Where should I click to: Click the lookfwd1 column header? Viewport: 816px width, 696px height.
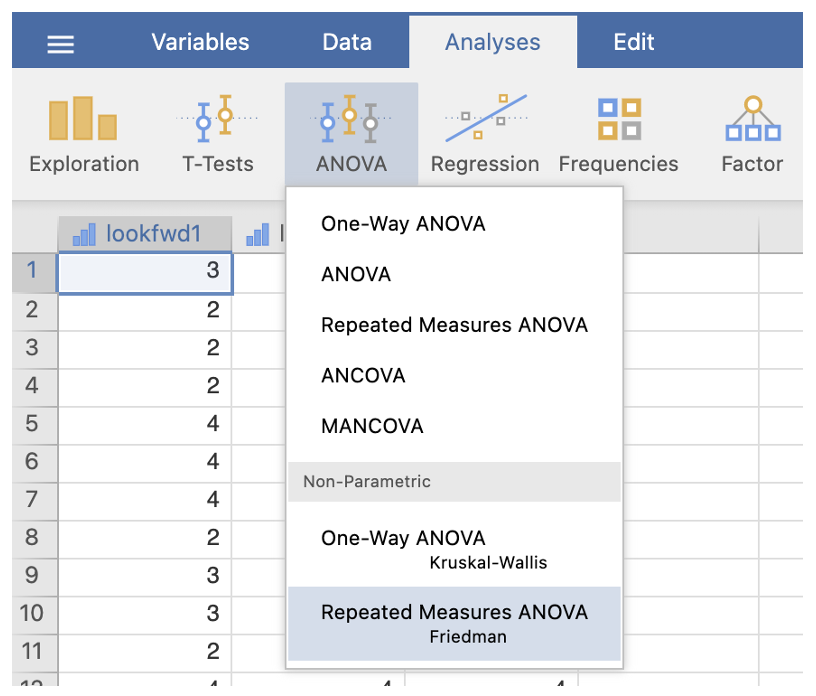point(144,234)
